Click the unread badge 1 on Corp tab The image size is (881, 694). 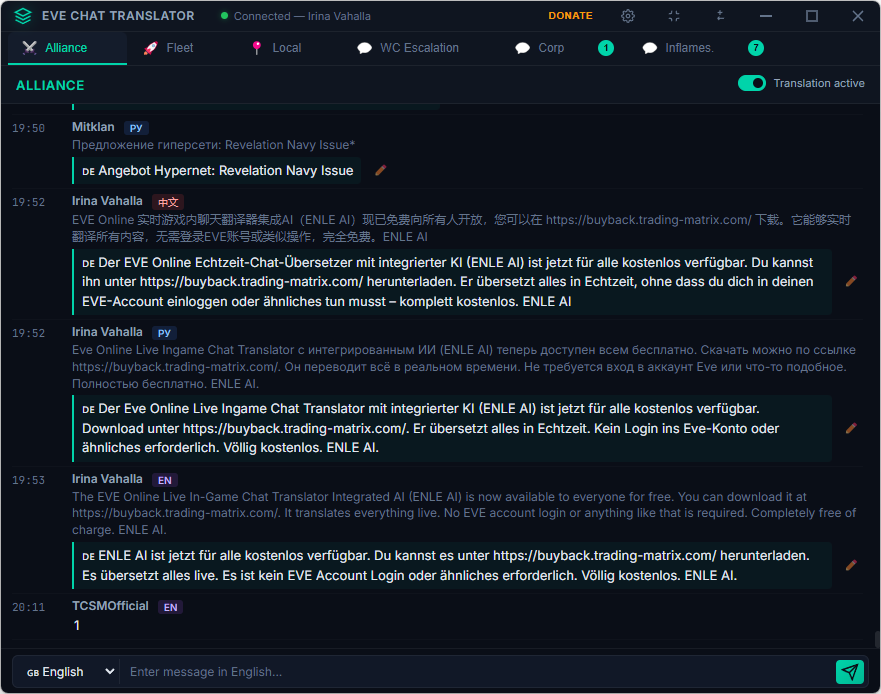click(606, 48)
